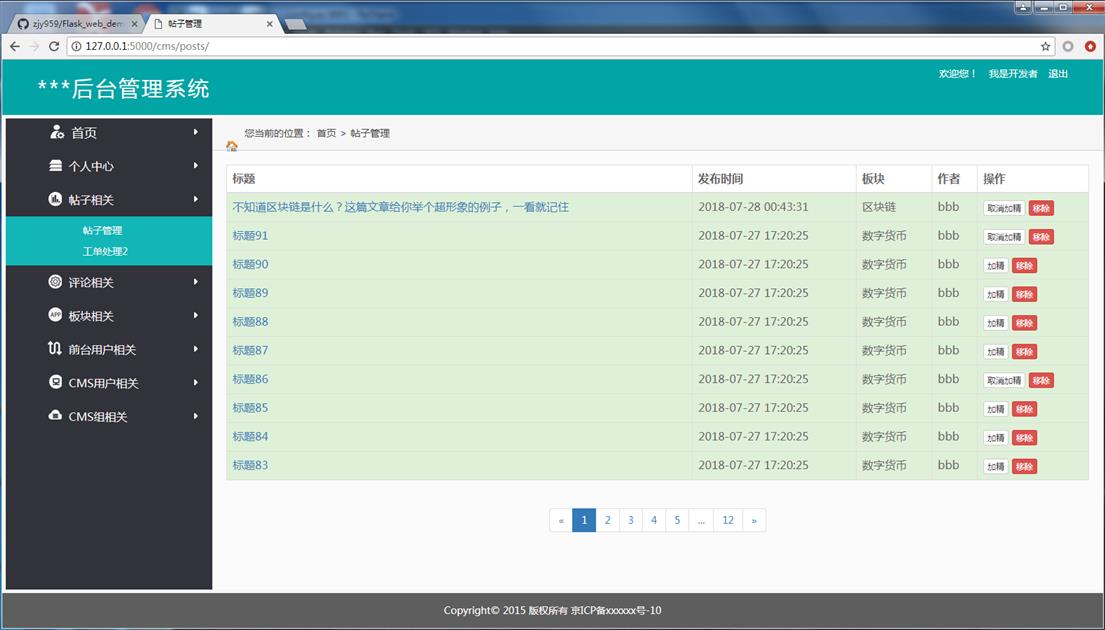Click 加精 for 标题87
The width and height of the screenshot is (1105, 630).
pyautogui.click(x=996, y=352)
